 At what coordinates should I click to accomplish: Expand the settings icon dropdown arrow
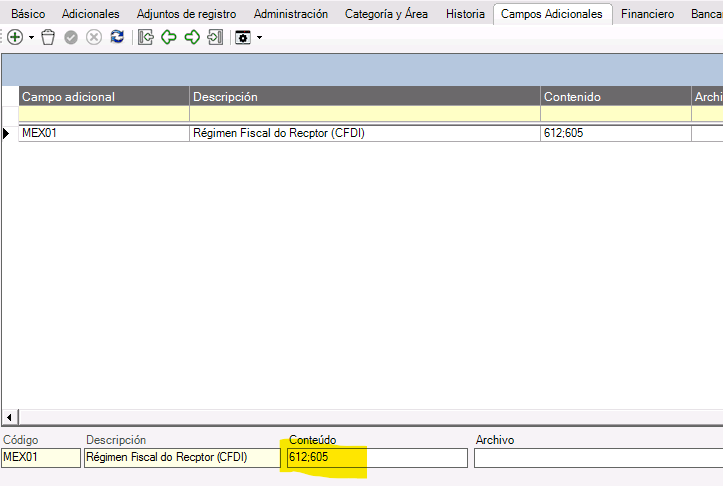(x=260, y=38)
